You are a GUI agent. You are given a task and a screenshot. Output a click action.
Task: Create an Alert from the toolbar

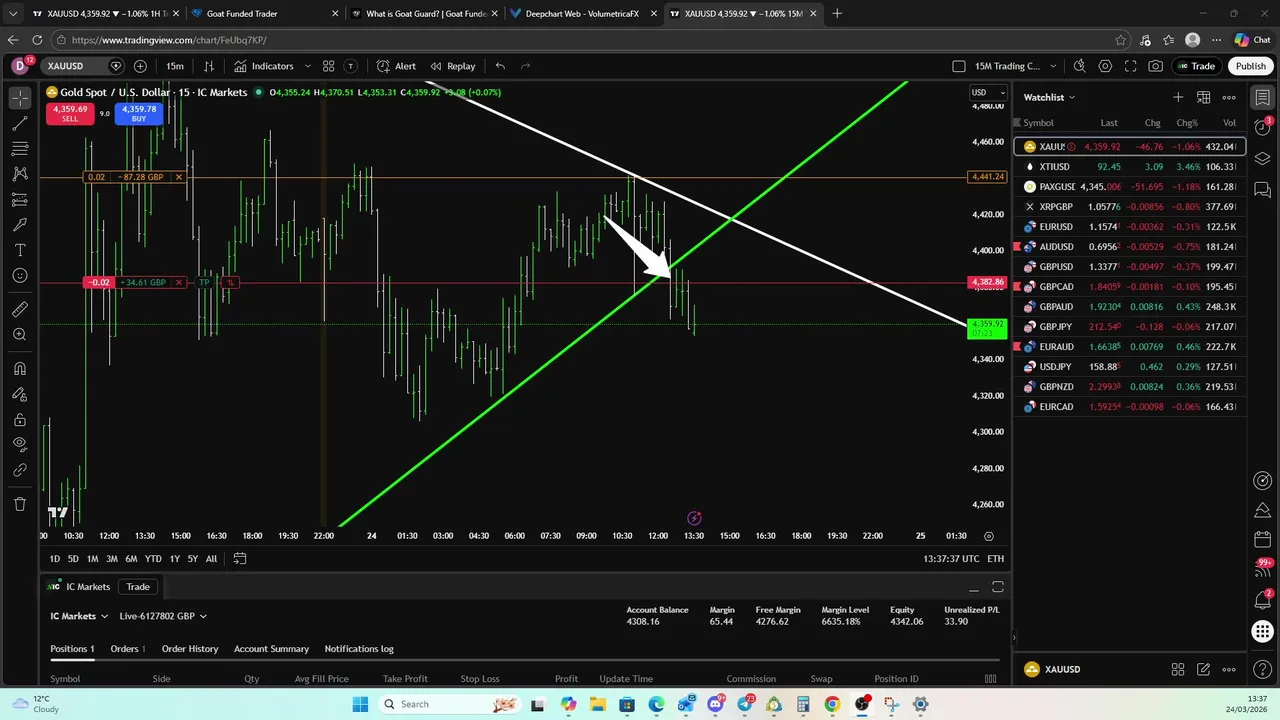397,66
